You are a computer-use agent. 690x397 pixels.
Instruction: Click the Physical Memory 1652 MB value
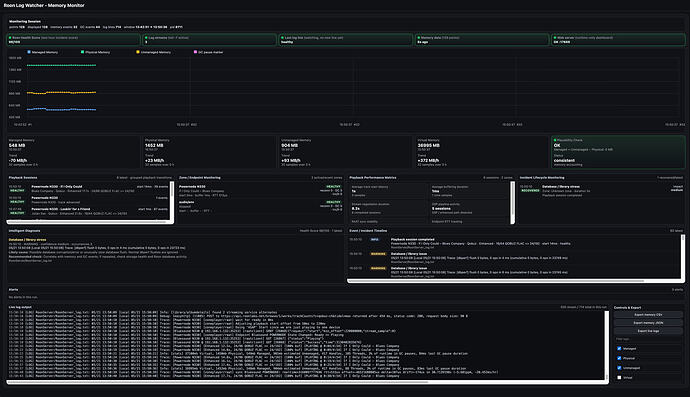154,145
